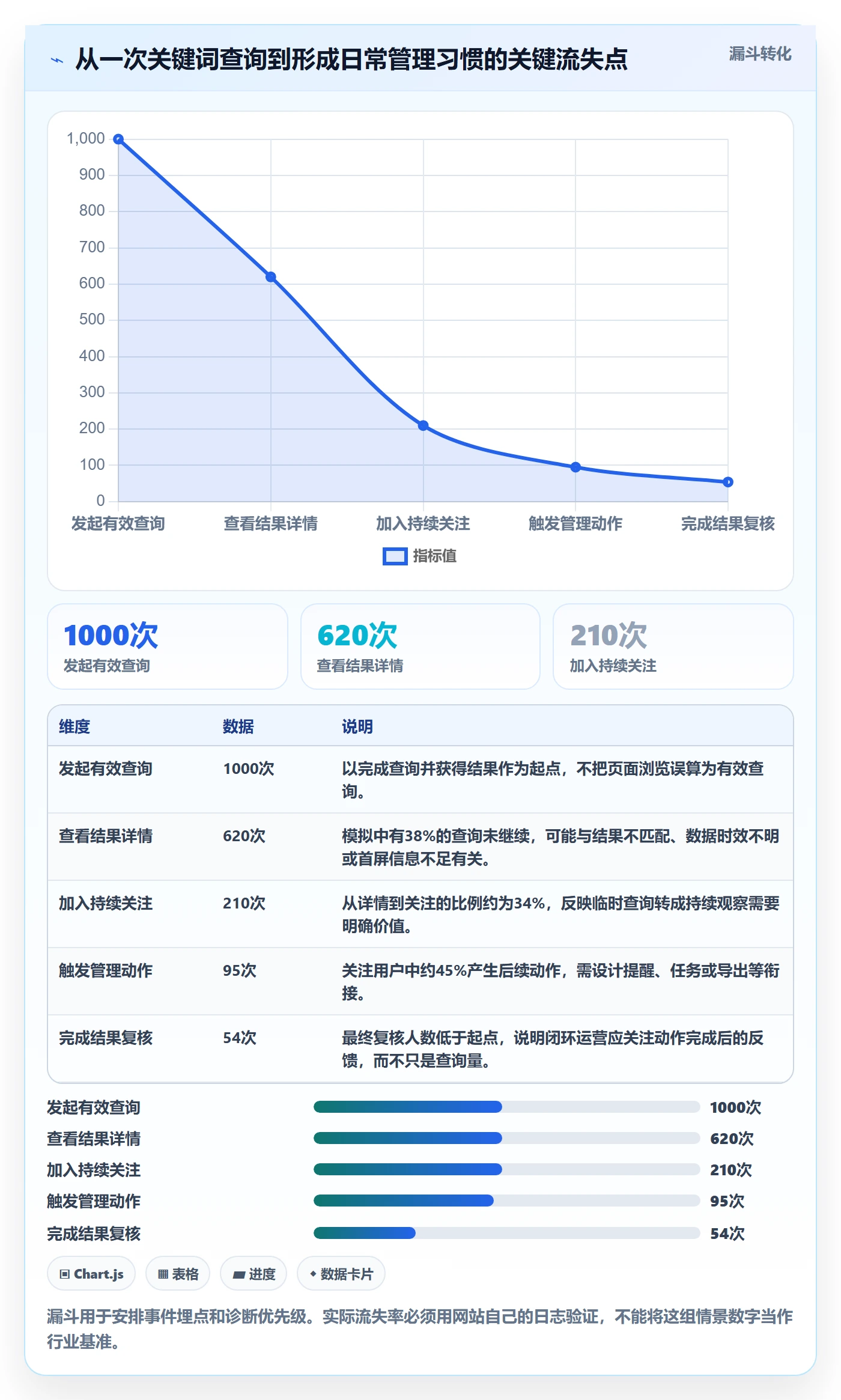Screen dimensions: 841x1400
Task: Click the 指标值 legend label
Action: tap(434, 556)
